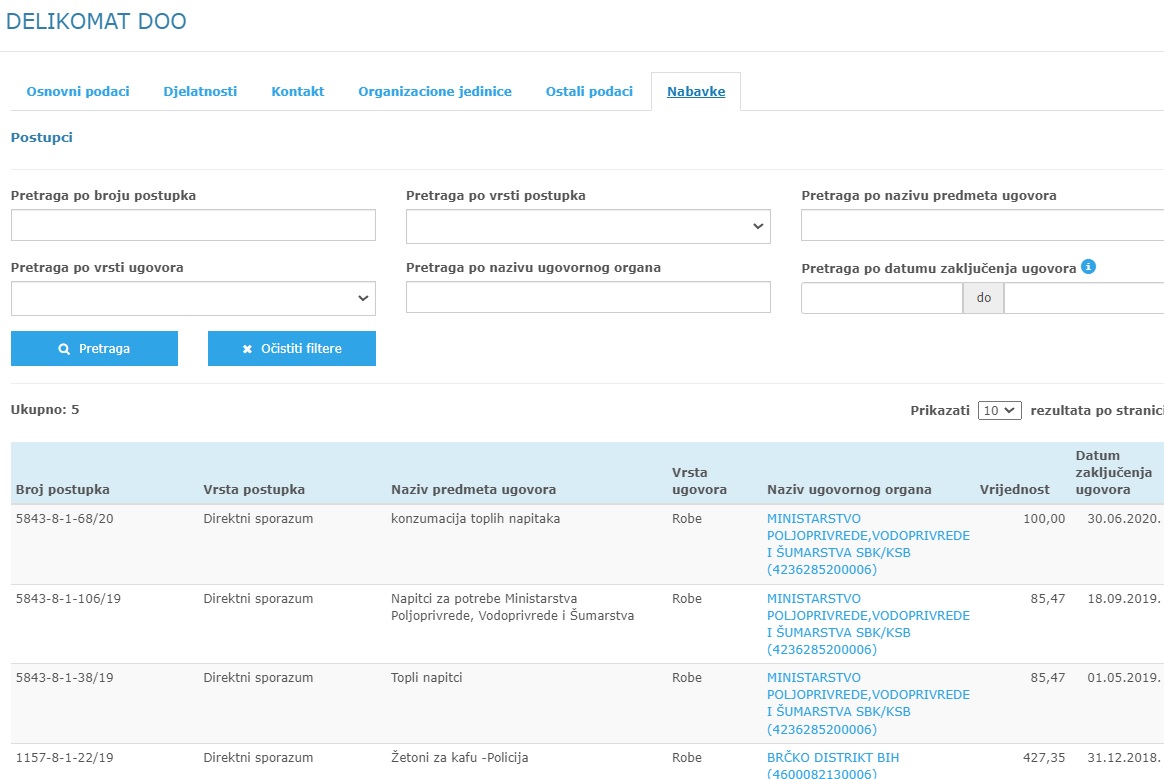The height and width of the screenshot is (779, 1164).
Task: Click the Pretraga po nazivu ugovornog organa field
Action: pos(588,298)
